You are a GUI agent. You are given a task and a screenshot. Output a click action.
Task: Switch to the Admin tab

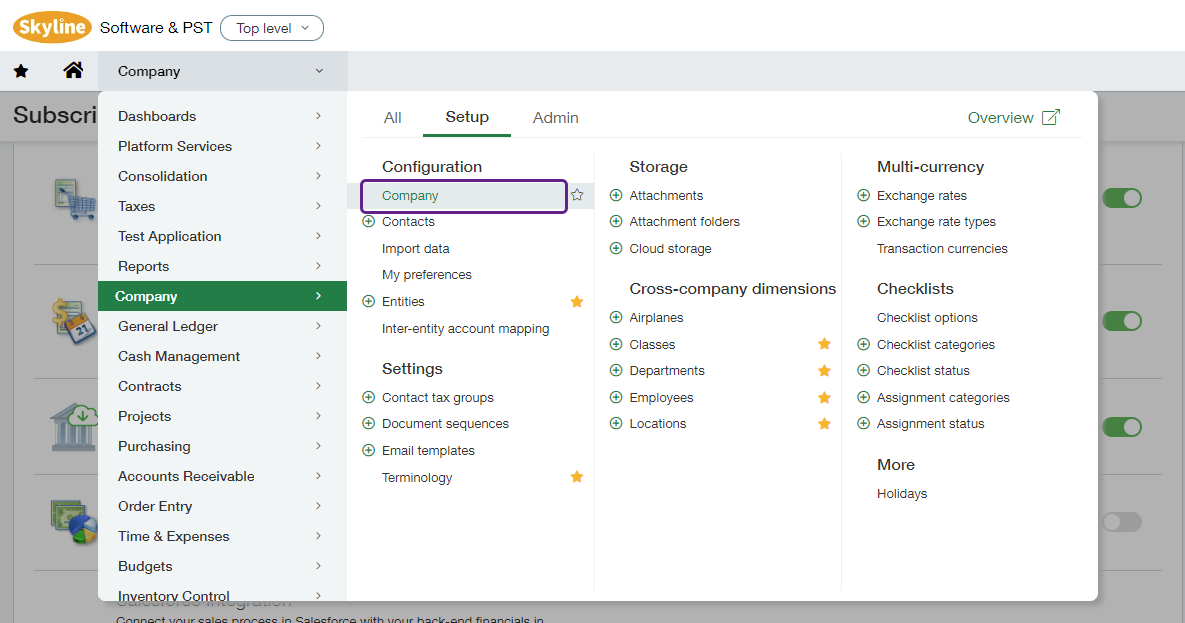pyautogui.click(x=555, y=117)
